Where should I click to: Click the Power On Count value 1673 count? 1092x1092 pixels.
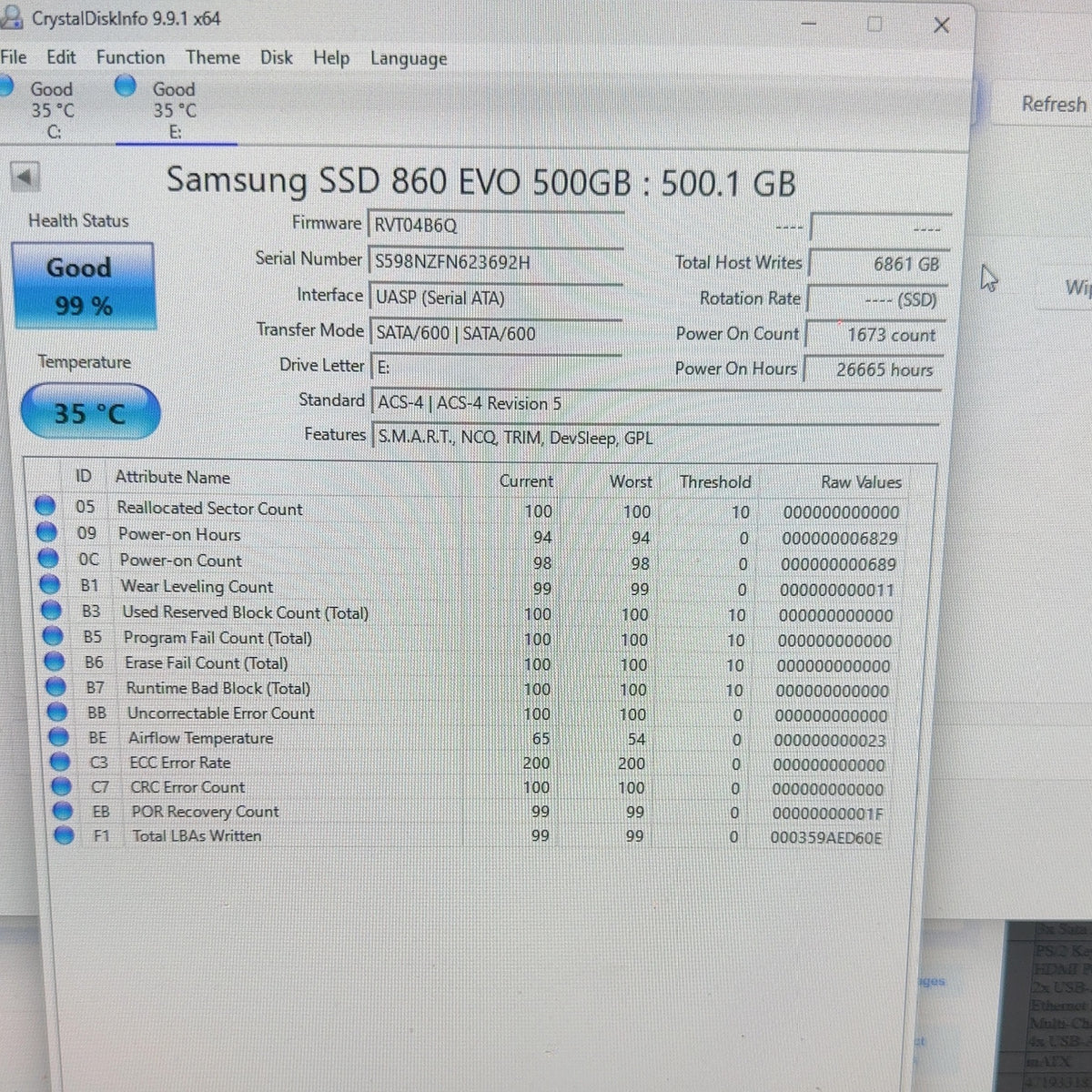875,335
